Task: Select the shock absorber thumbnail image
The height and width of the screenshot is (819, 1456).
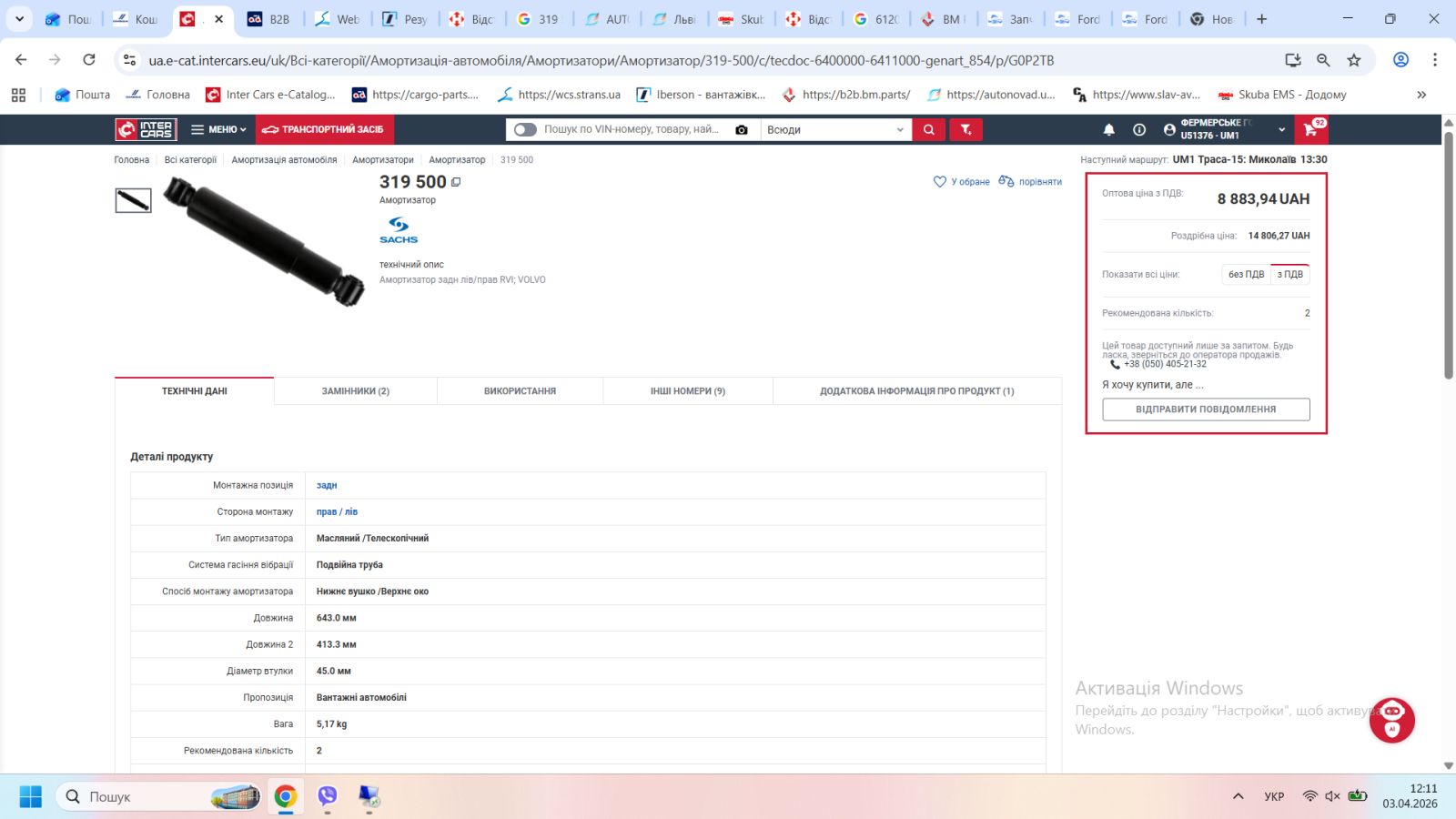Action: click(133, 200)
